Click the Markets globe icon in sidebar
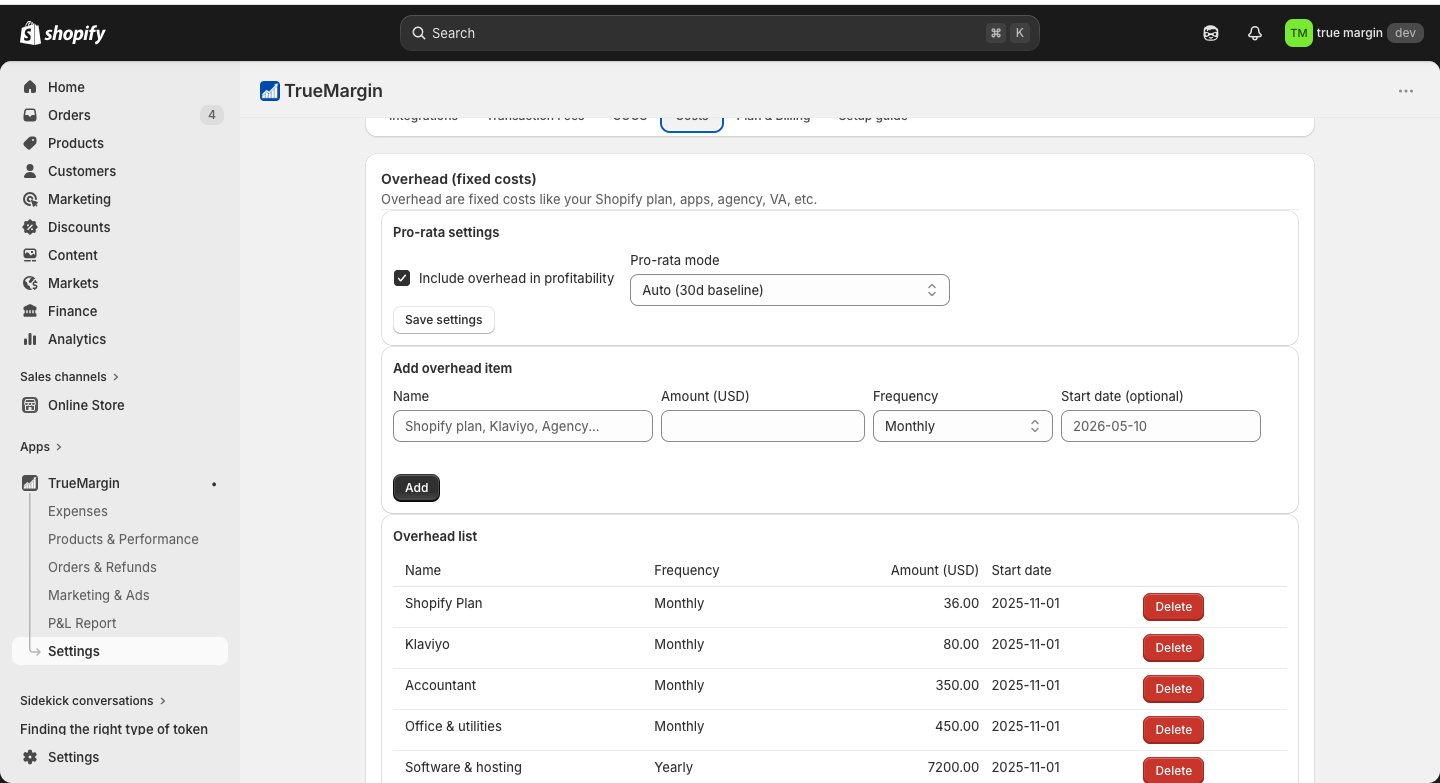Viewport: 1440px width, 783px height. [x=30, y=283]
